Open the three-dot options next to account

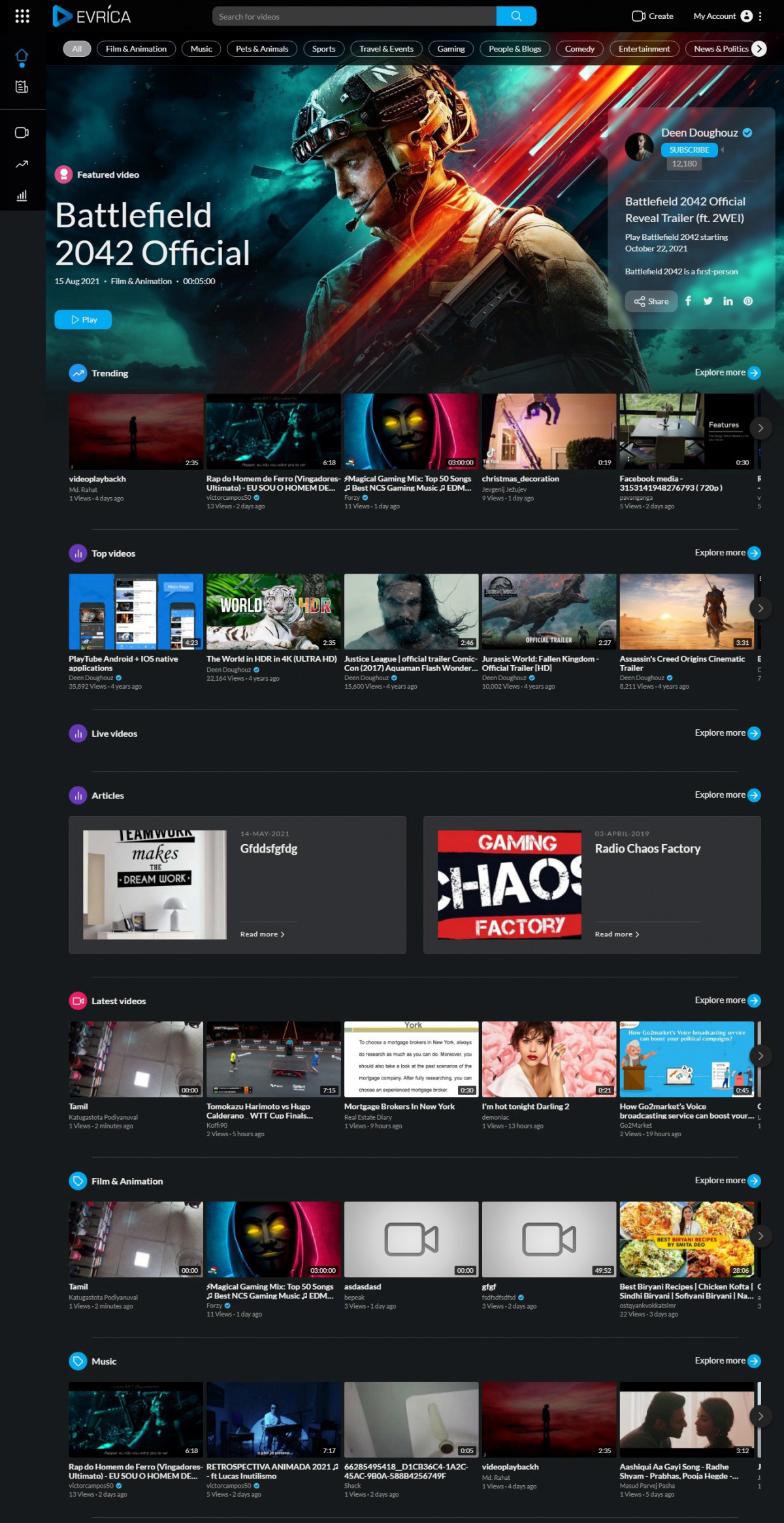pos(760,16)
